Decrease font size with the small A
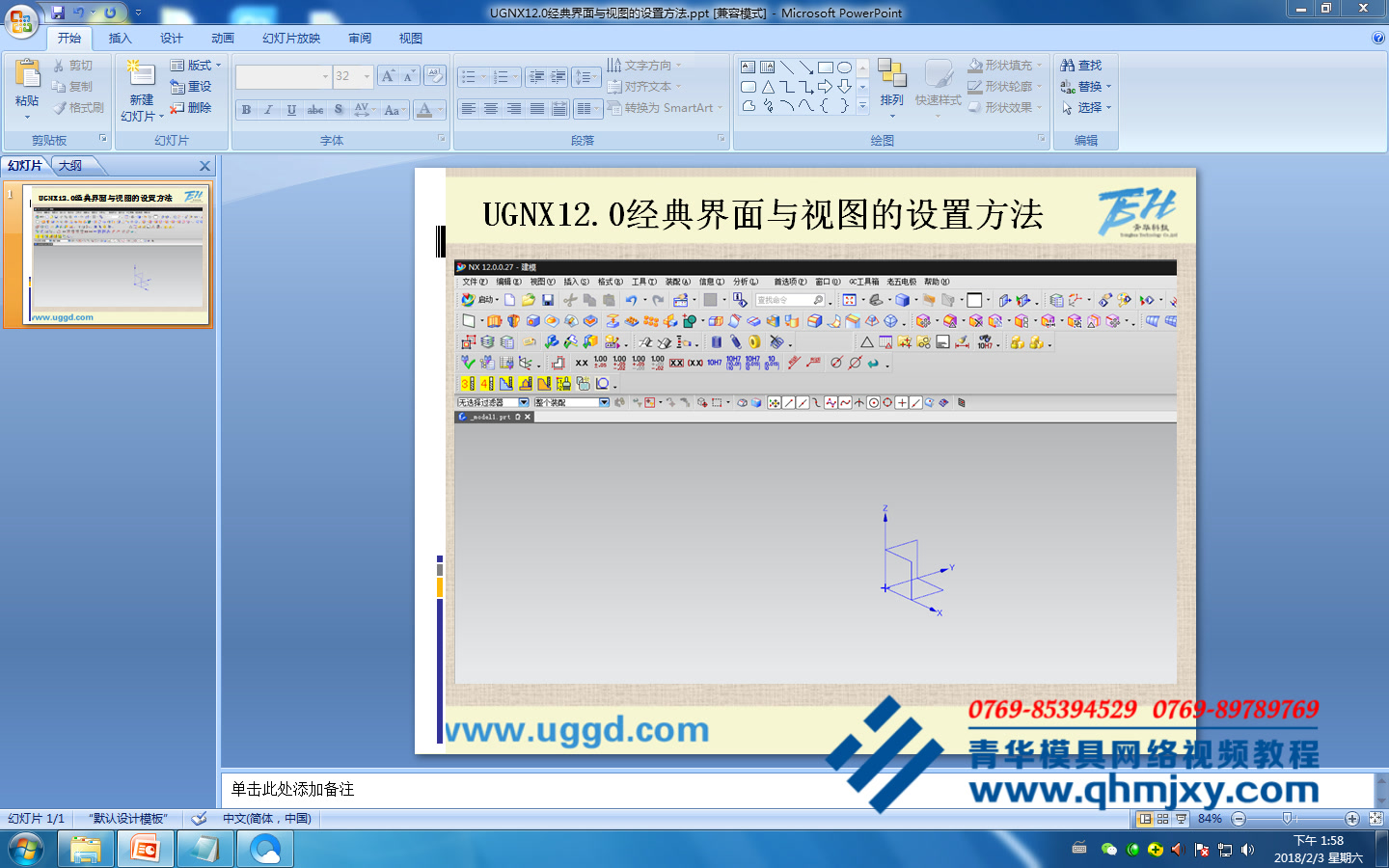 point(409,76)
